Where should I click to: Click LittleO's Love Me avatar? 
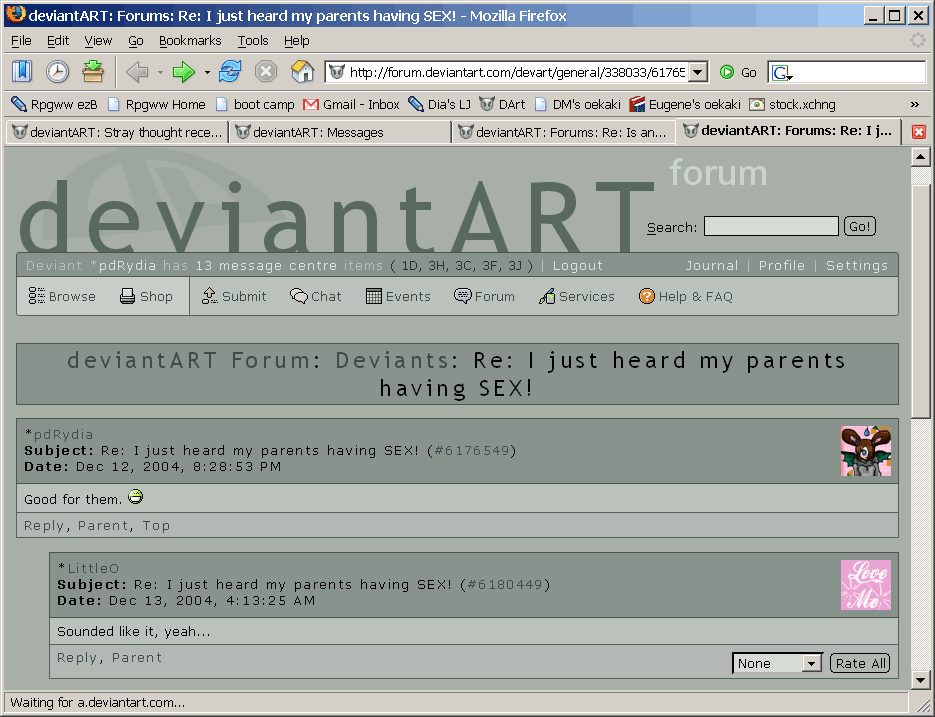(866, 585)
